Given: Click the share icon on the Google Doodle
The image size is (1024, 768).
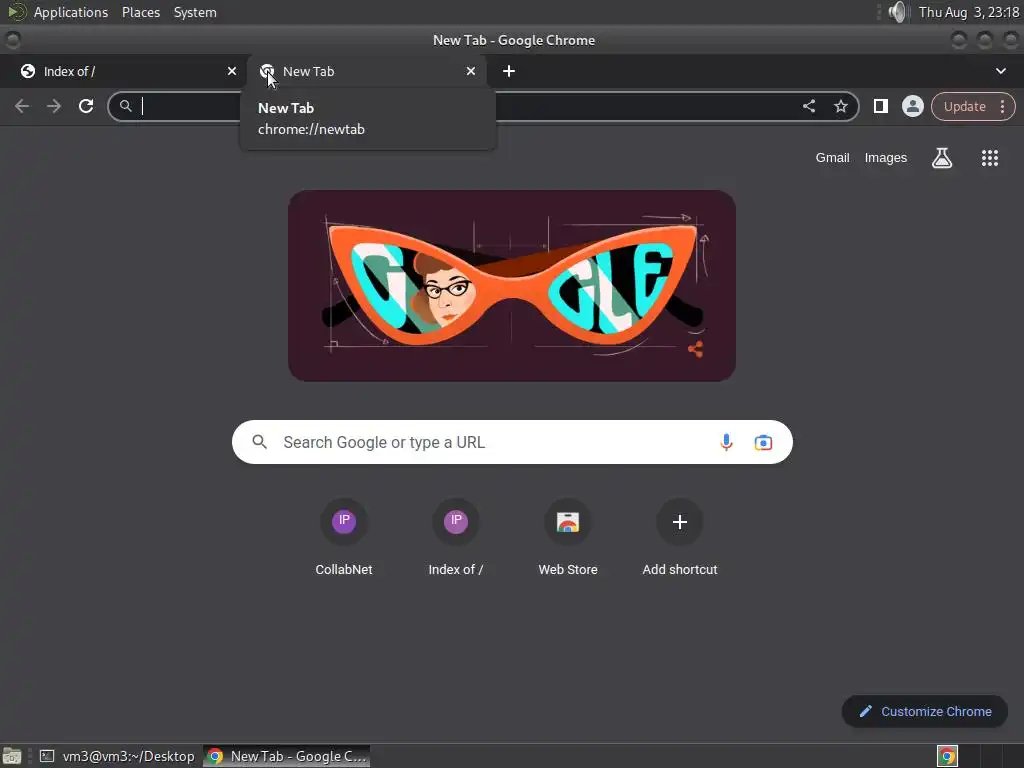Looking at the screenshot, I should point(696,349).
